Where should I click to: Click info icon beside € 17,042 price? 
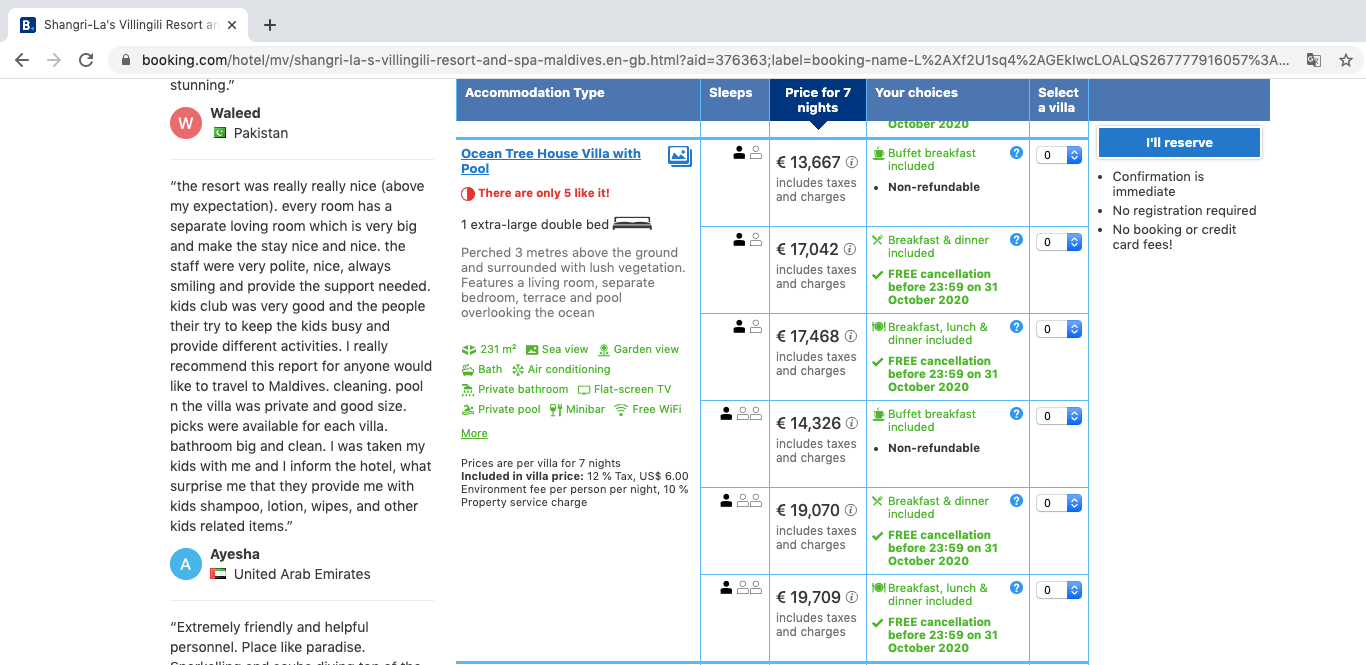tap(851, 249)
